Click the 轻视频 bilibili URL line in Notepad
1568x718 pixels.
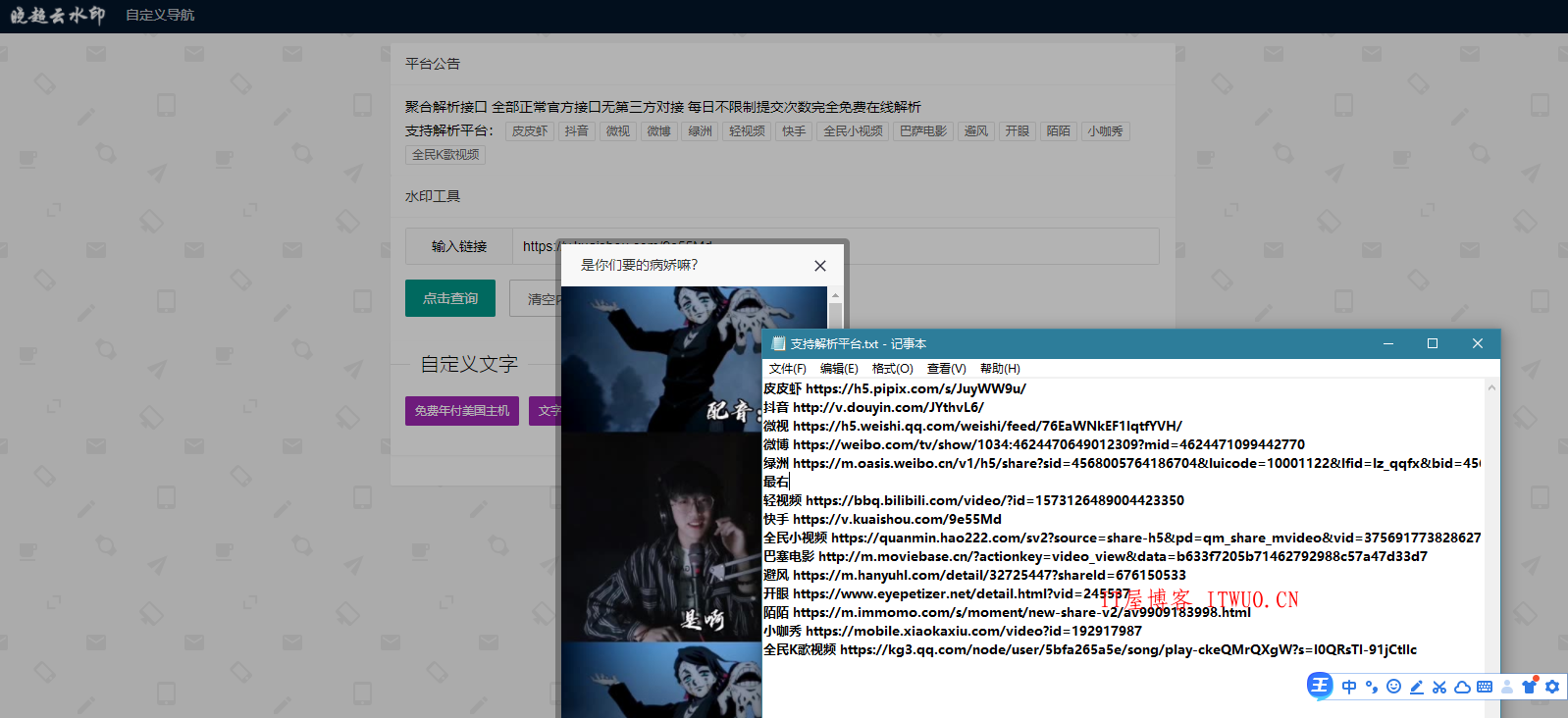point(973,500)
